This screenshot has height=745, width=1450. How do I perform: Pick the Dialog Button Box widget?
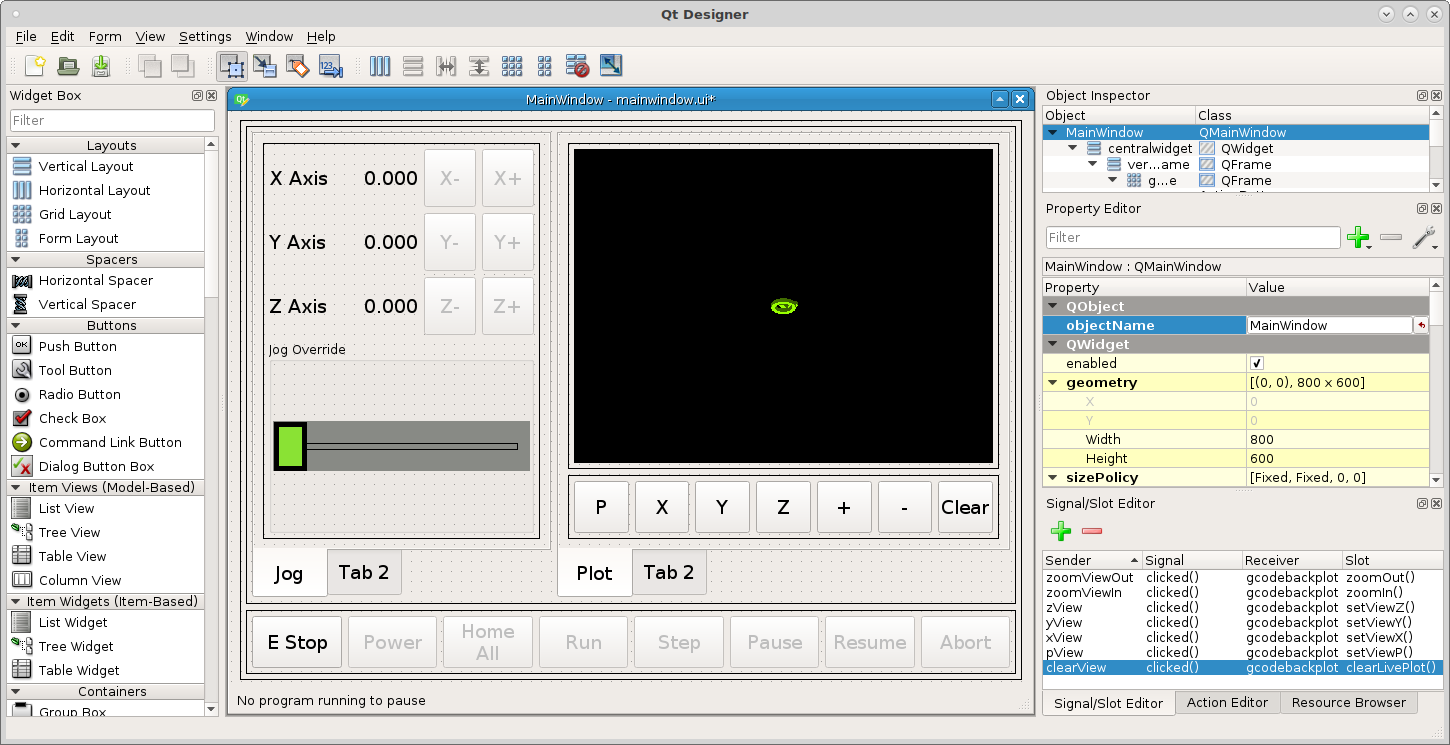point(96,466)
